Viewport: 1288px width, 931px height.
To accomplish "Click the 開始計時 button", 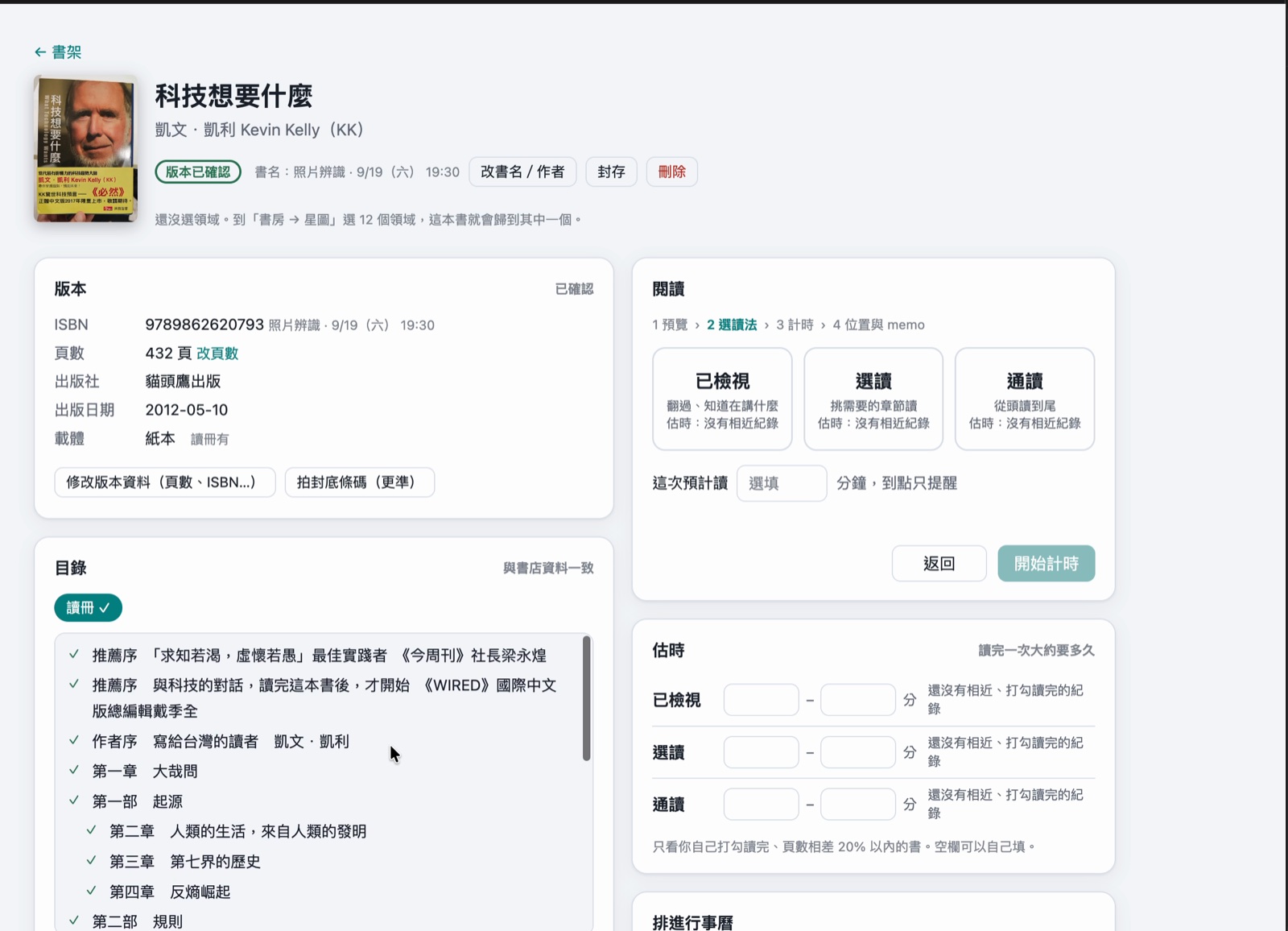I will [1046, 564].
